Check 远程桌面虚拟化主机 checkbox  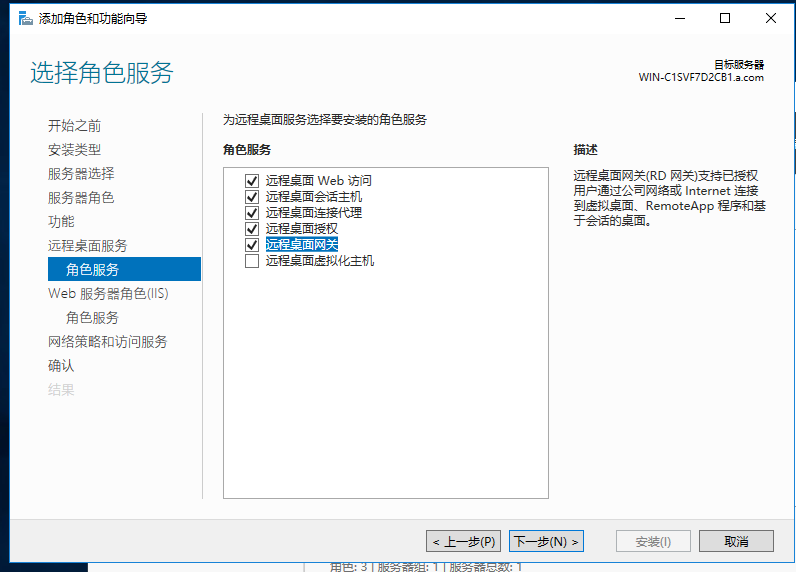252,261
